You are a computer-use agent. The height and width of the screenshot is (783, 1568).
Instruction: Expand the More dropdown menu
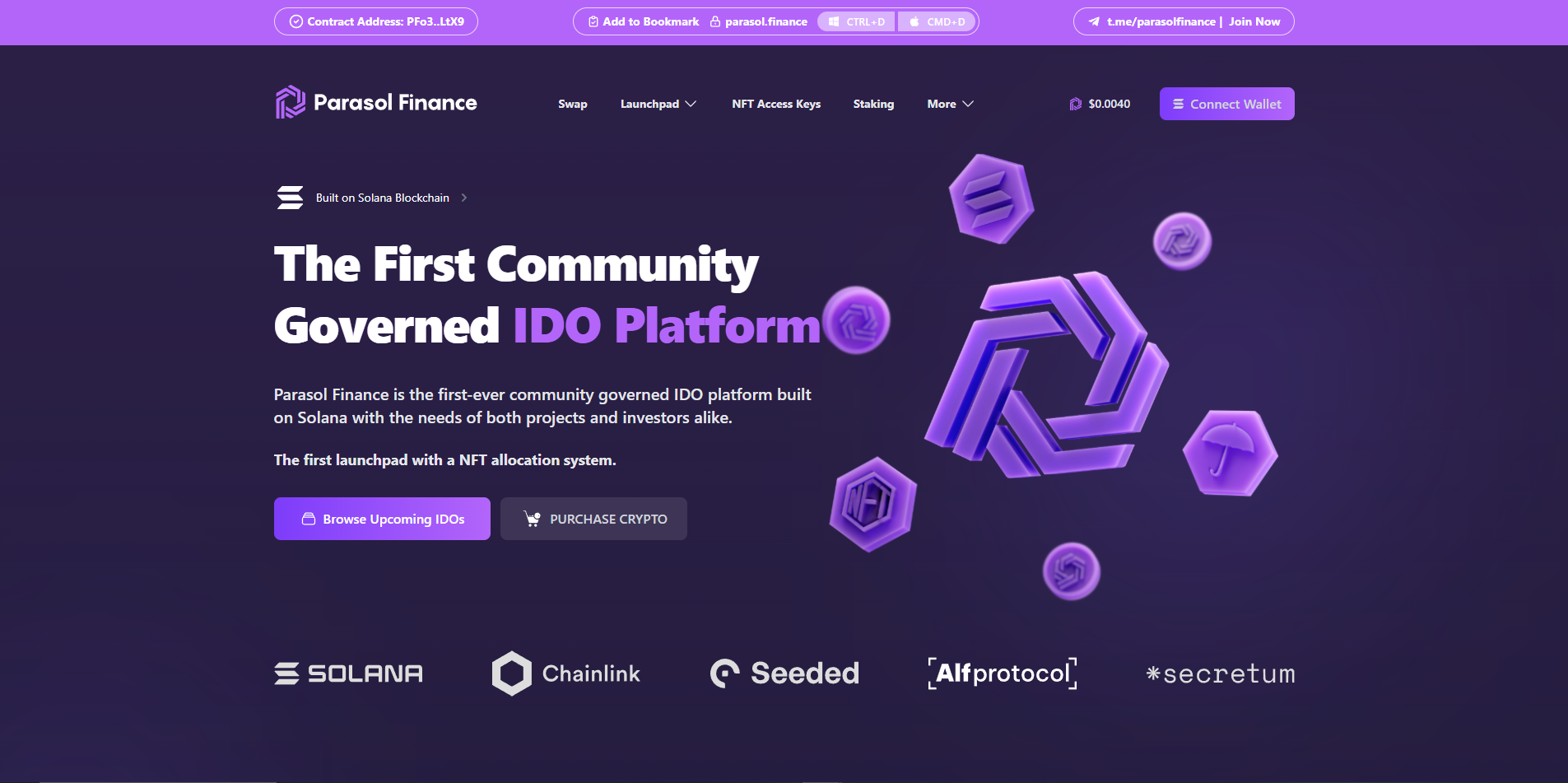[950, 104]
